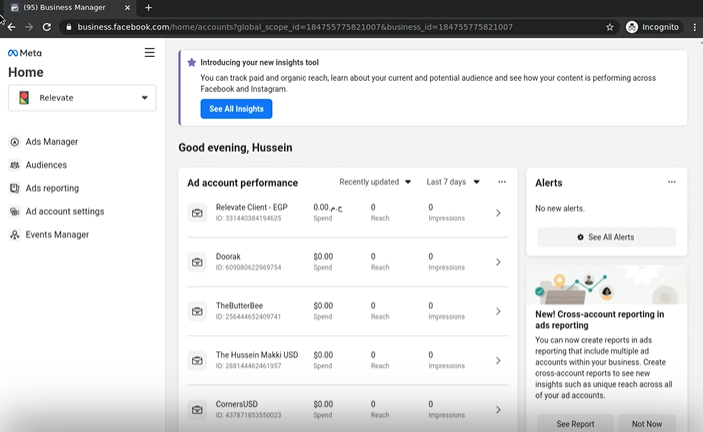Open Alerts panel more options menu

[x=671, y=182]
